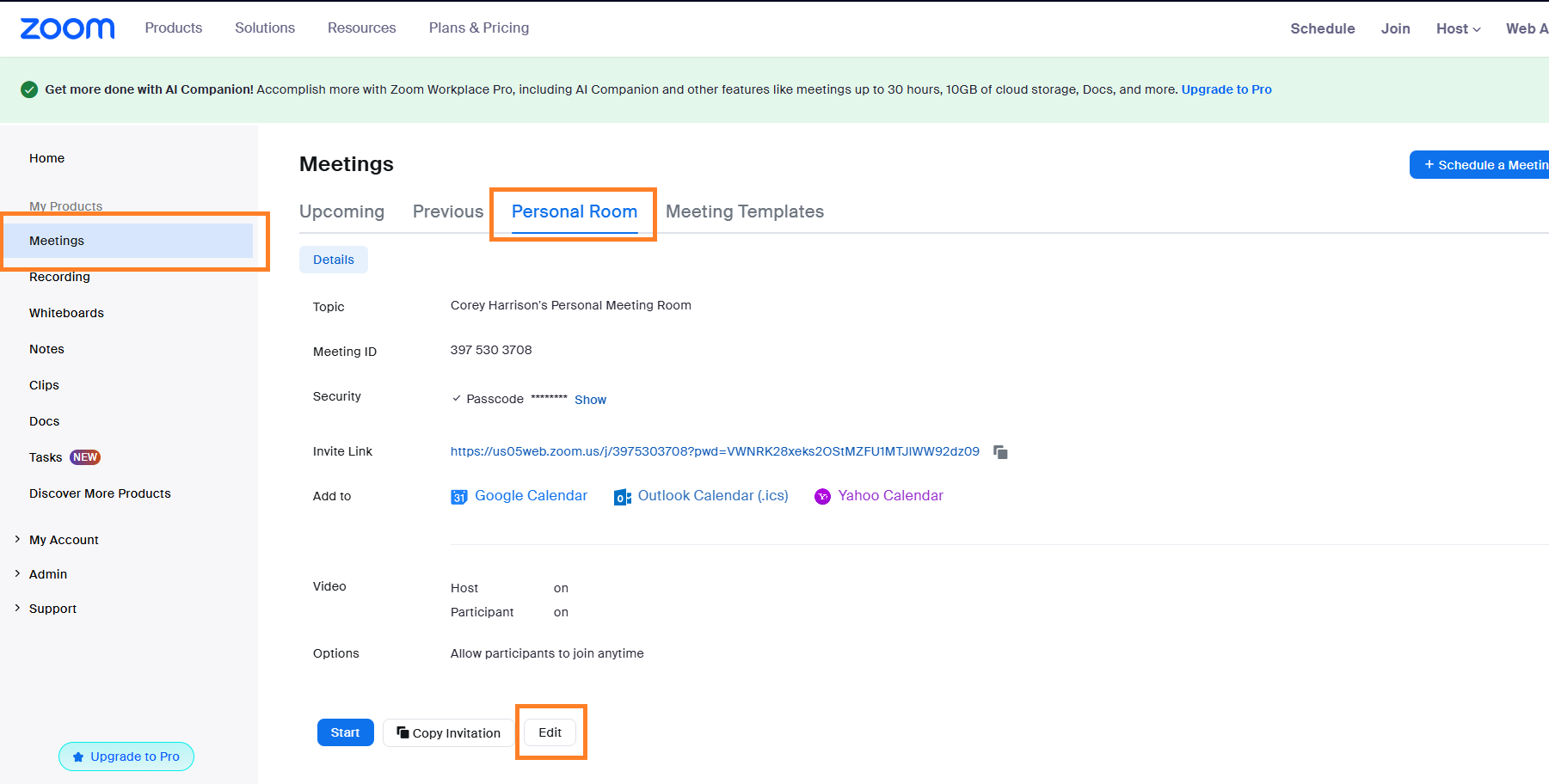
Task: Open the Meeting Templates tab
Action: click(x=745, y=211)
